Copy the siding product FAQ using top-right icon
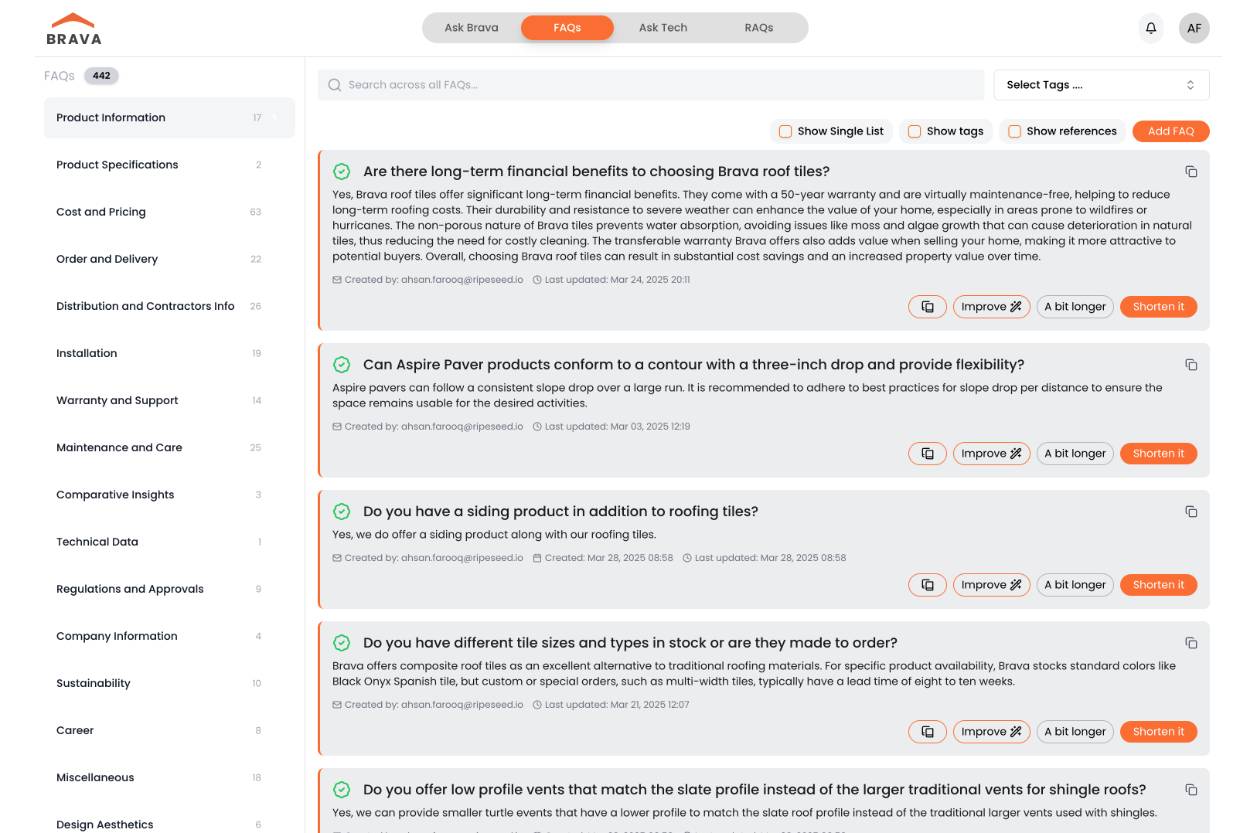1257x833 pixels. point(1191,512)
